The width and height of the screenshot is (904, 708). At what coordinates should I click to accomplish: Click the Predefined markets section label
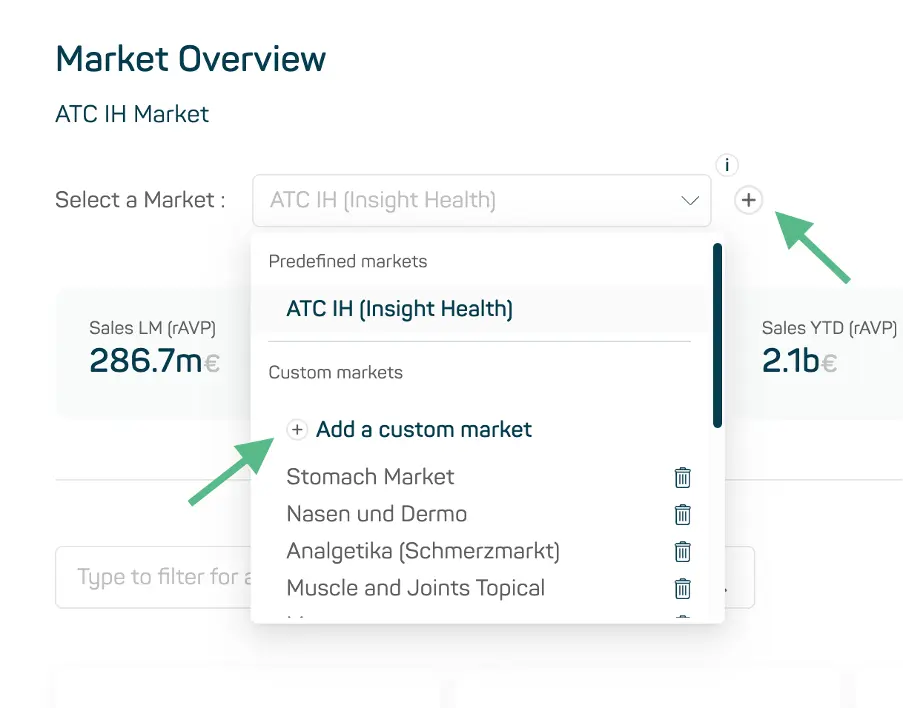348,262
